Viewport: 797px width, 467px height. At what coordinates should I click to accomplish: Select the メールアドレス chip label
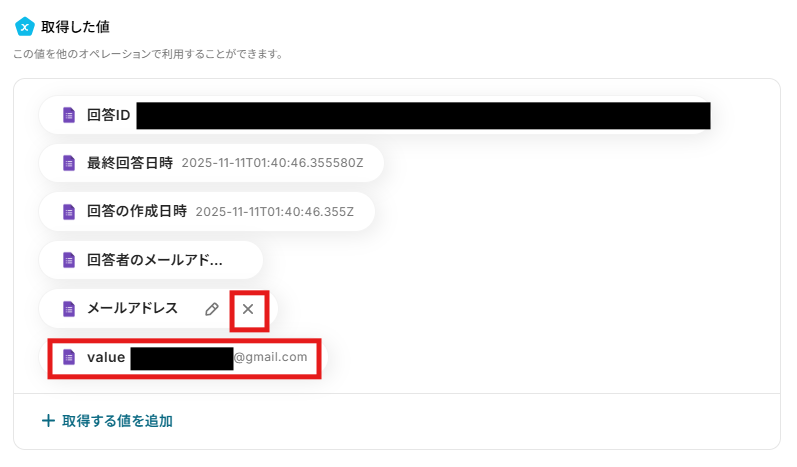[132, 308]
